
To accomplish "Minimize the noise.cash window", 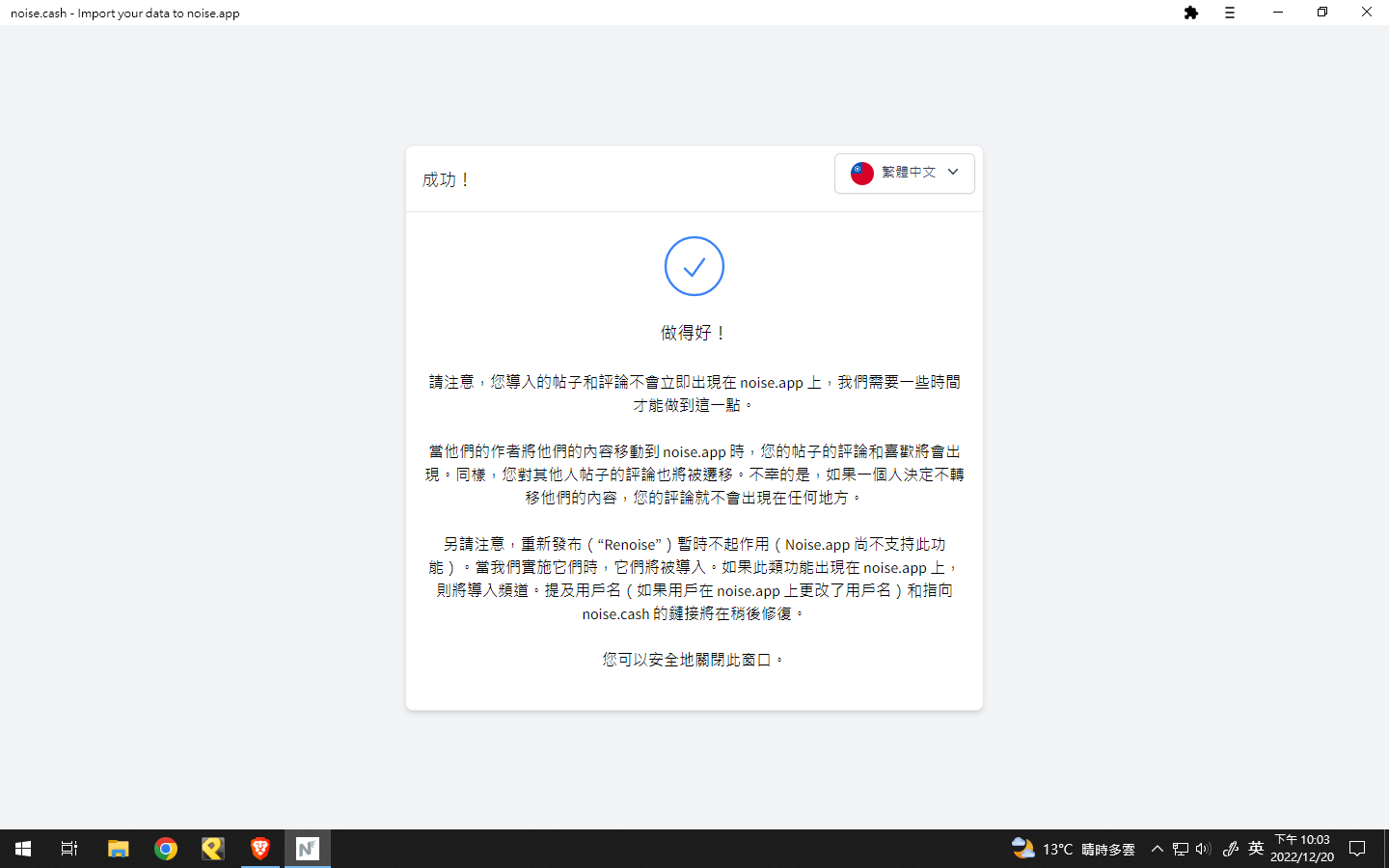I will [1278, 13].
